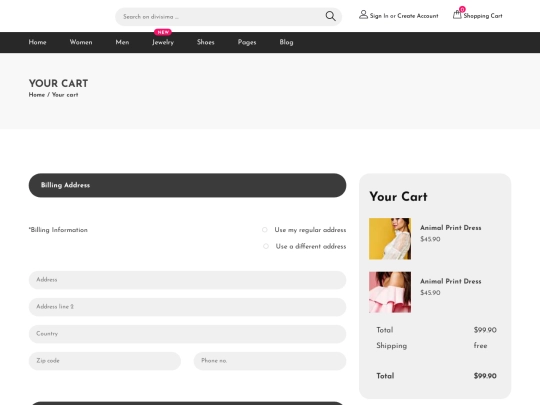540x405 pixels.
Task: Click the second Animal Print Dress title
Action: coord(450,281)
